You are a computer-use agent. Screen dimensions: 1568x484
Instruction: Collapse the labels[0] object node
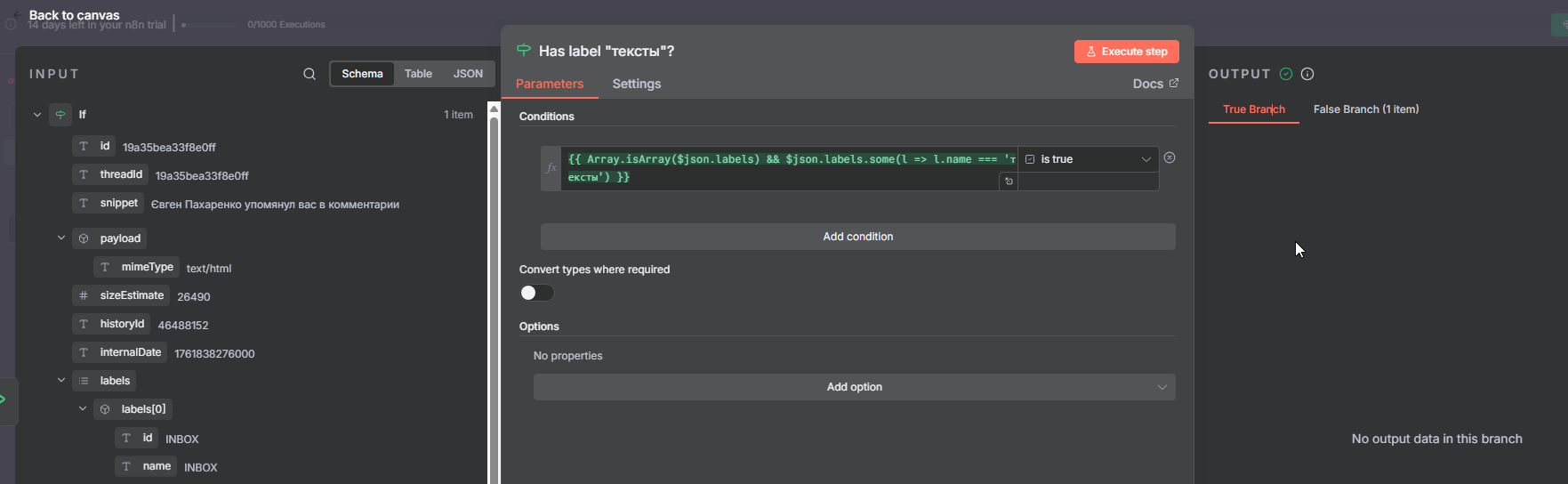[x=83, y=409]
